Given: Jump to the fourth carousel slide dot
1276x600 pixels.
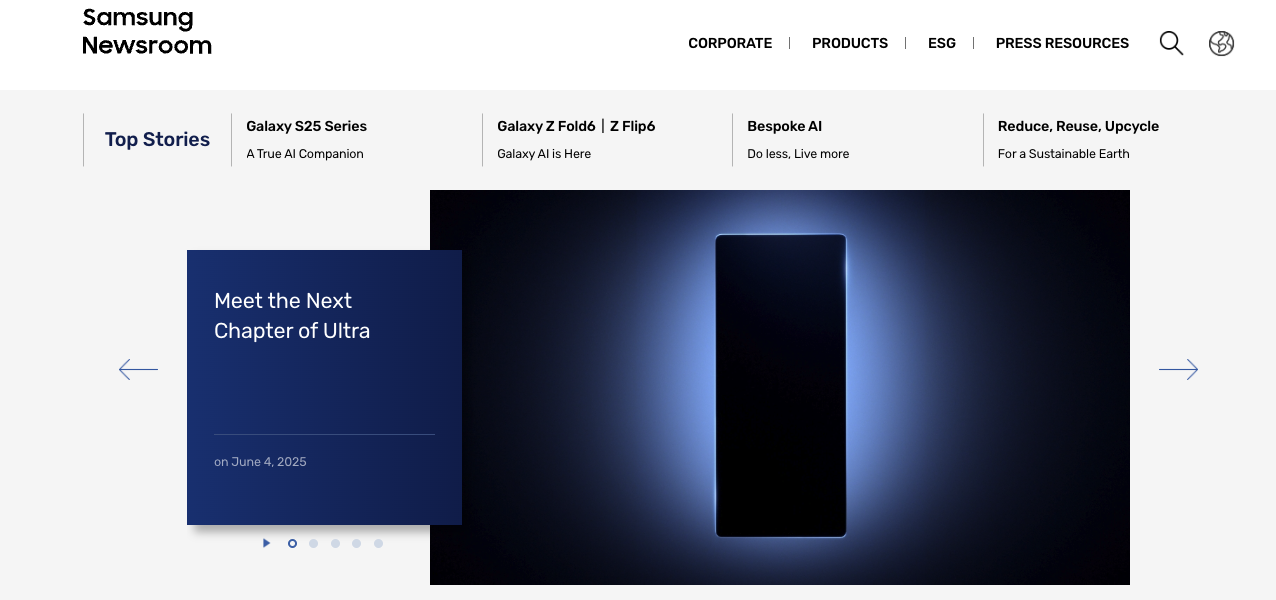Looking at the screenshot, I should [x=356, y=544].
